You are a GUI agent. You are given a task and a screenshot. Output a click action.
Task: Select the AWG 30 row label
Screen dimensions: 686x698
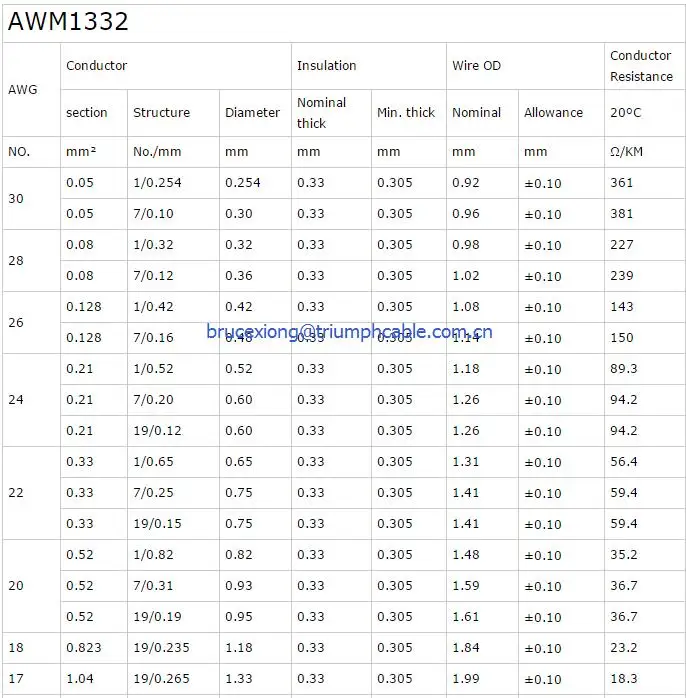(16, 198)
